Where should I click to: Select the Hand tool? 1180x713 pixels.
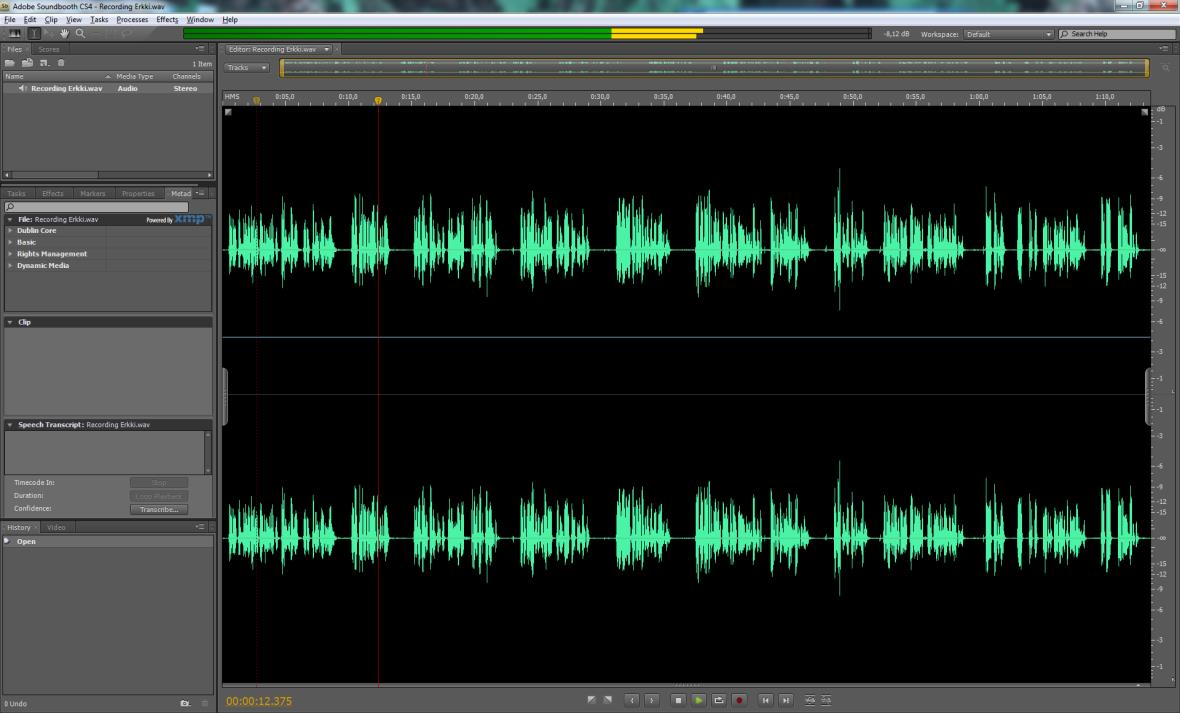[65, 33]
